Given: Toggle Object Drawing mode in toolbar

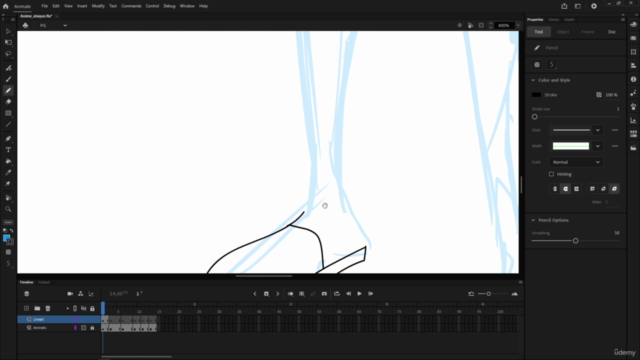Looking at the screenshot, I should click(x=8, y=252).
